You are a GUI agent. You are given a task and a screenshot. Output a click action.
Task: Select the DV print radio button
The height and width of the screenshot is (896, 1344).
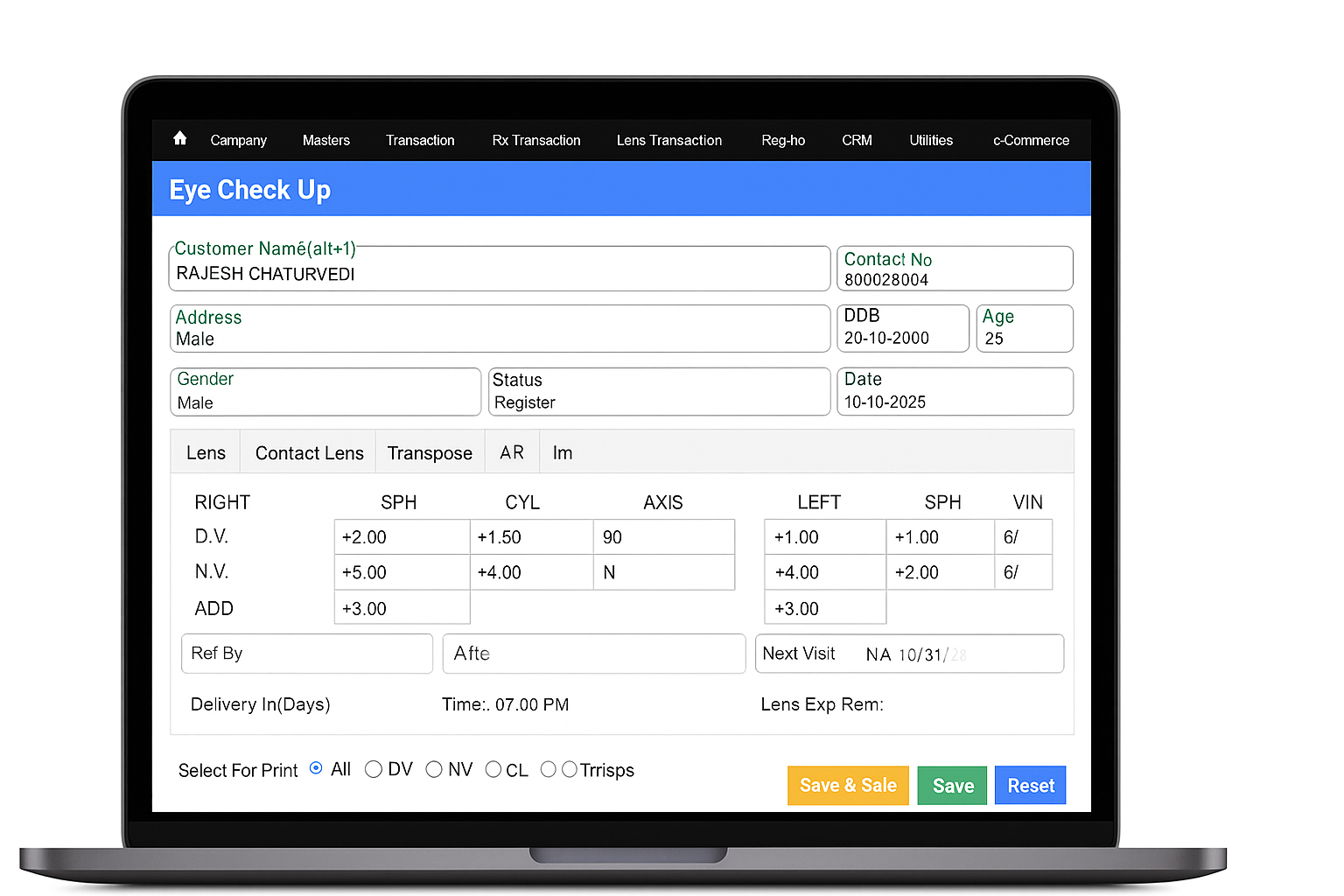[374, 769]
